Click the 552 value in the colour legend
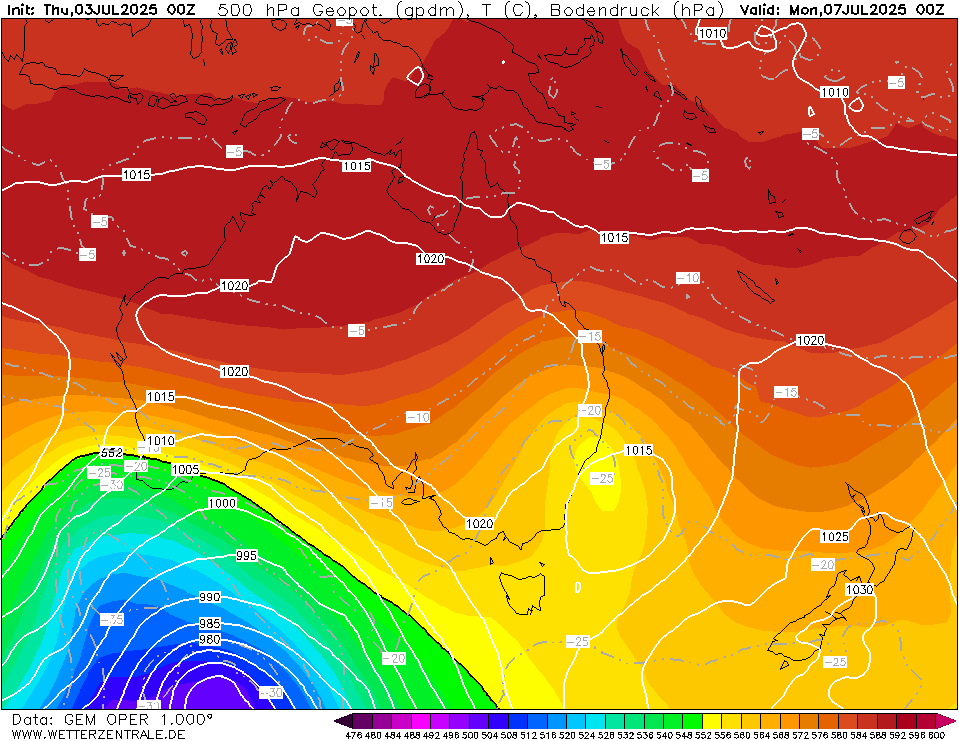This screenshot has height=741, width=959. pyautogui.click(x=703, y=735)
